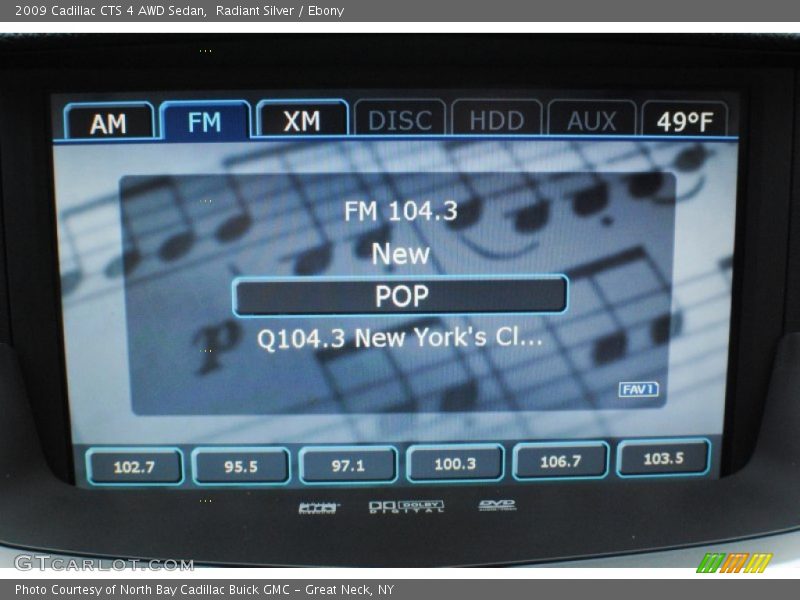This screenshot has width=800, height=600.
Task: Select the 95.5 station preset
Action: (241, 466)
